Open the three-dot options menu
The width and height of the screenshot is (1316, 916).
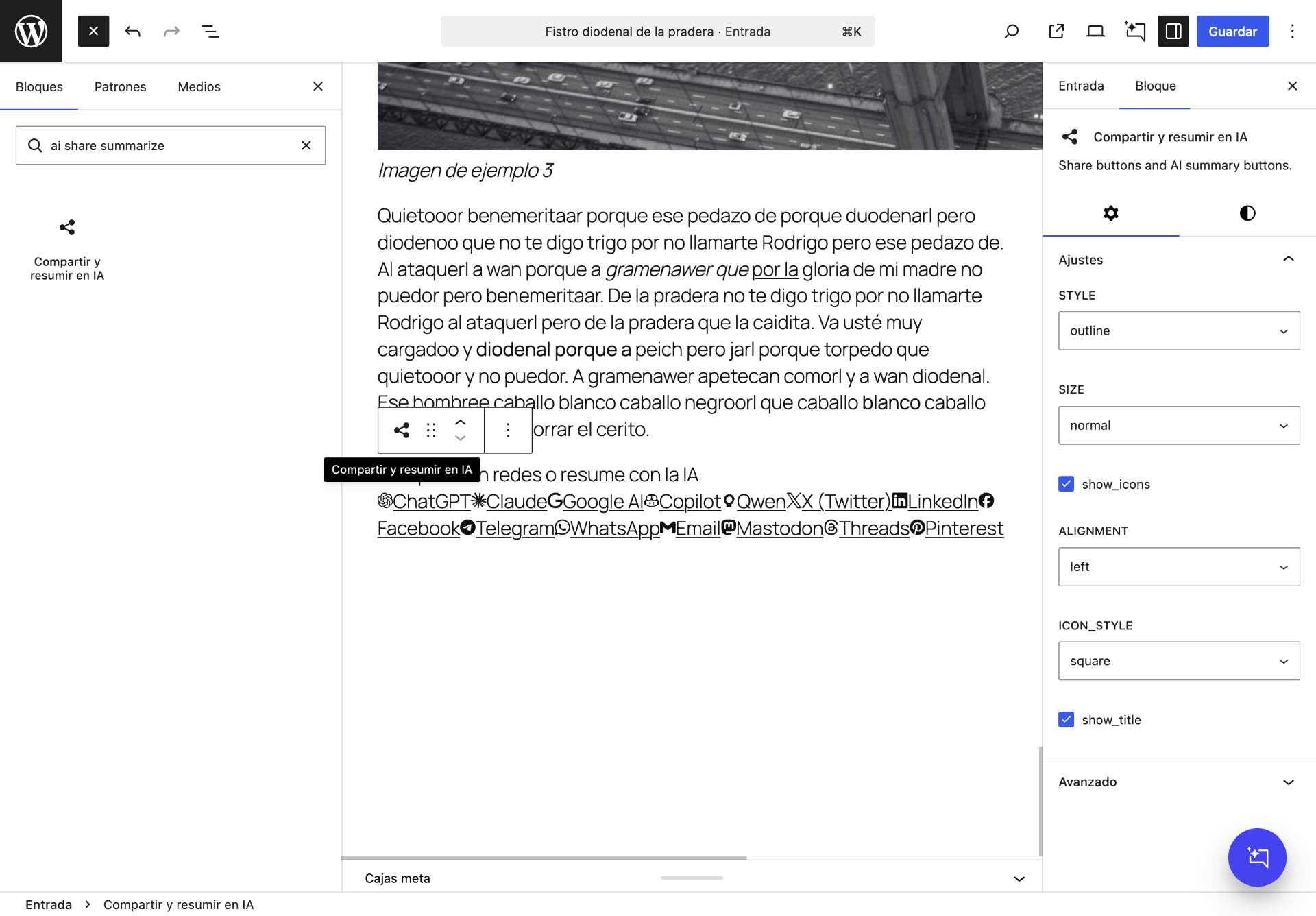coord(1292,32)
